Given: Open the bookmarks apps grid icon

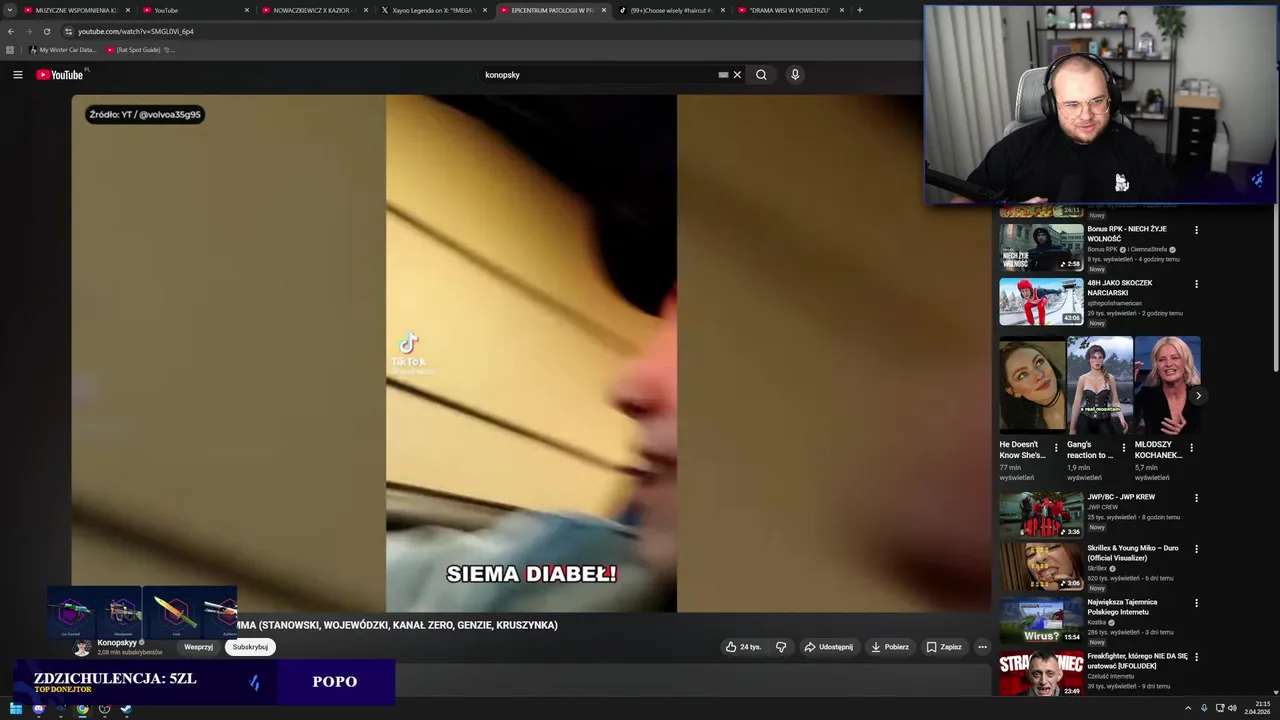Looking at the screenshot, I should 10,50.
